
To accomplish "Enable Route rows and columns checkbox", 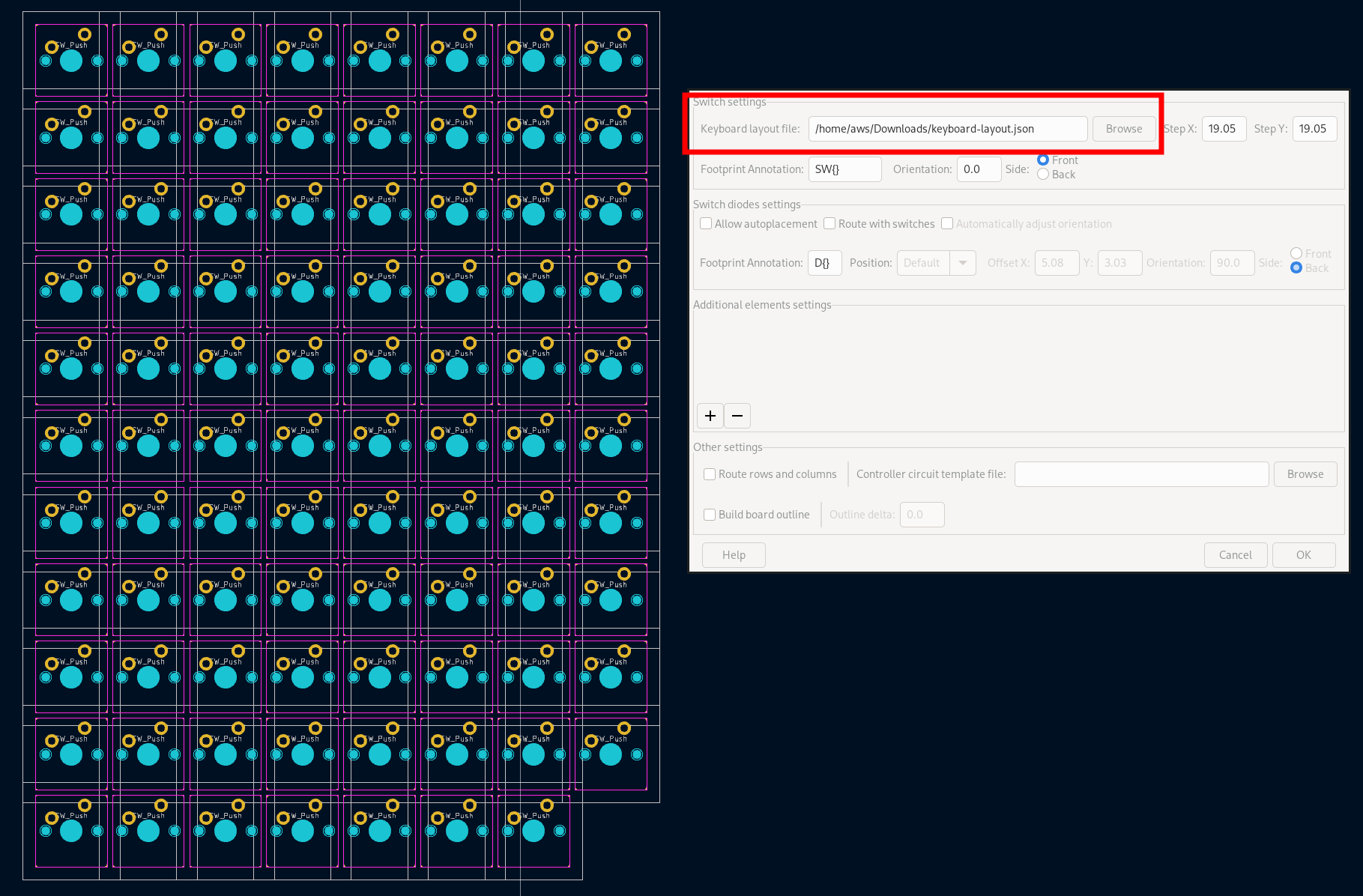I will [710, 474].
